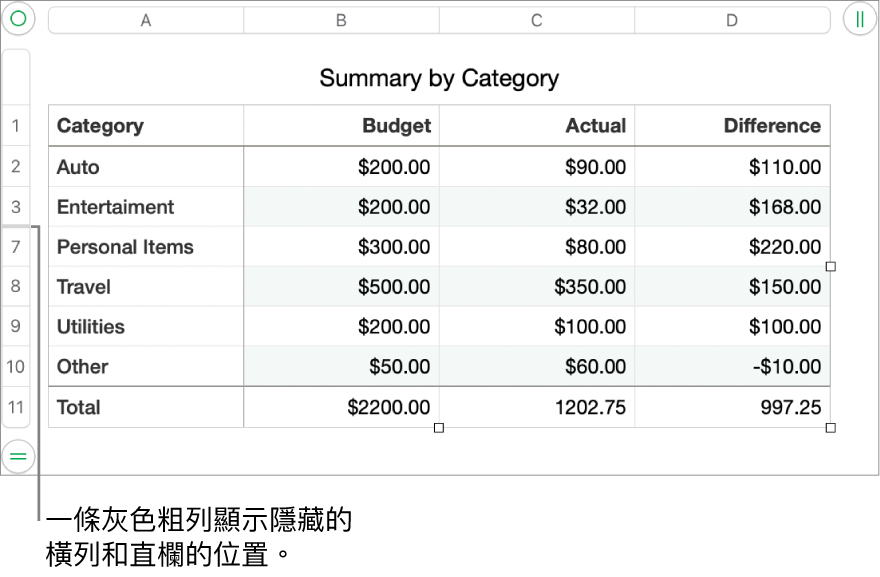
Task: Select the Entertaiment category cell
Action: pos(146,207)
